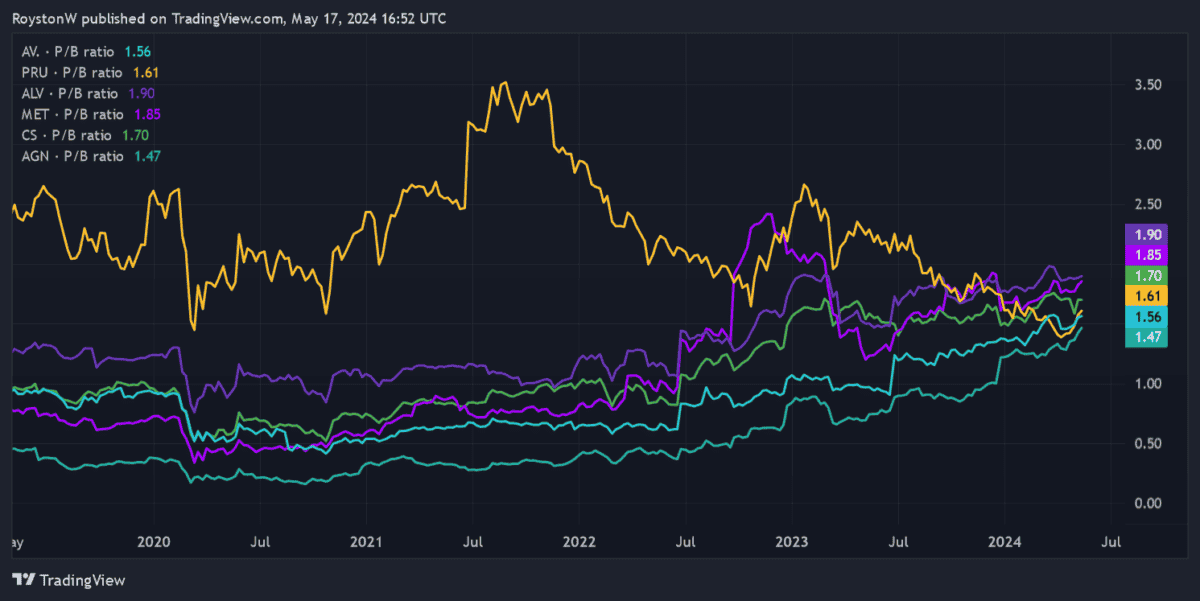The height and width of the screenshot is (601, 1200).
Task: Click the cyan 1.56 price label
Action: point(1146,317)
